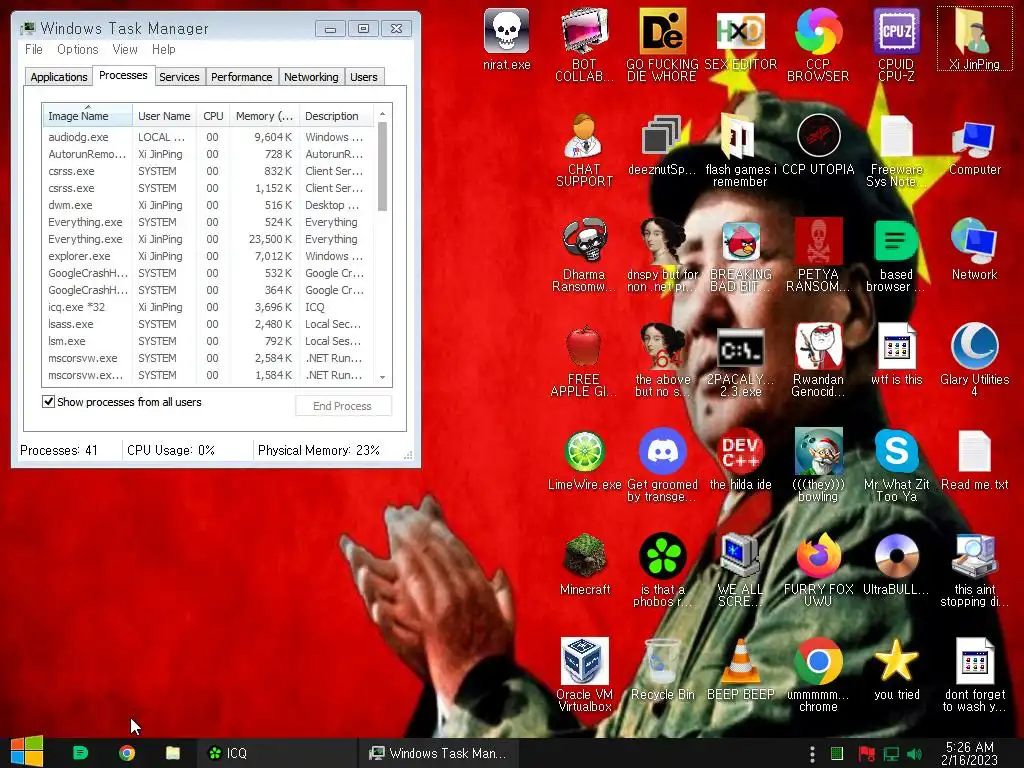The width and height of the screenshot is (1024, 768).
Task: Click the Windows Start button
Action: (x=27, y=752)
